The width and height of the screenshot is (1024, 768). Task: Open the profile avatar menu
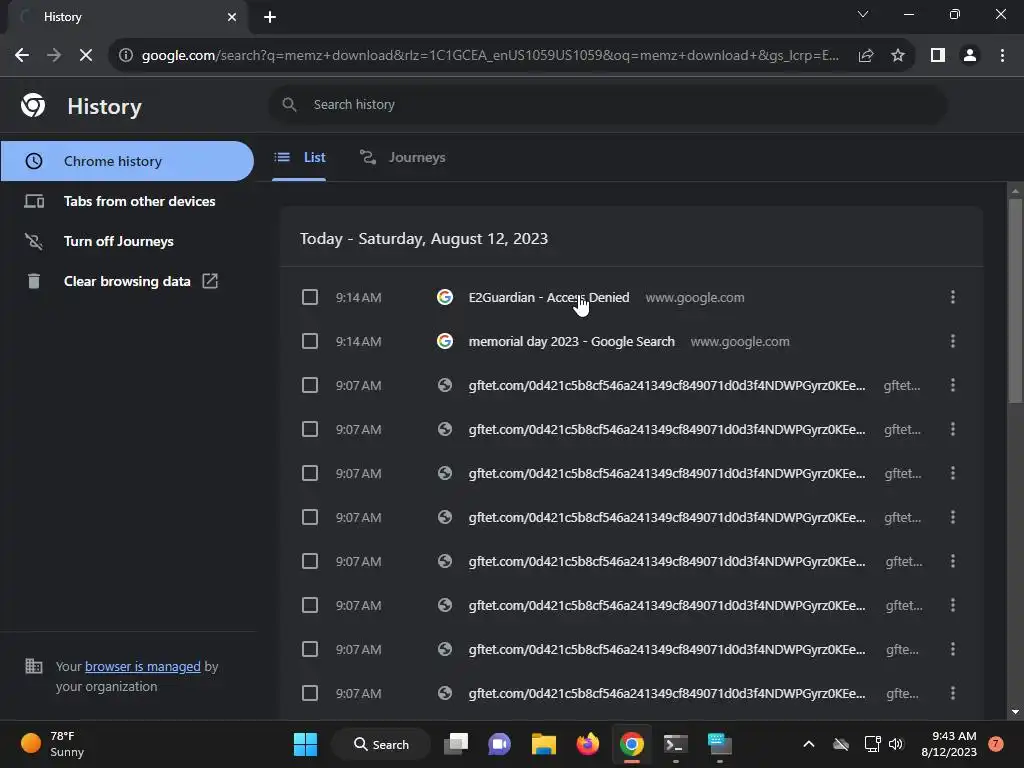click(x=970, y=56)
